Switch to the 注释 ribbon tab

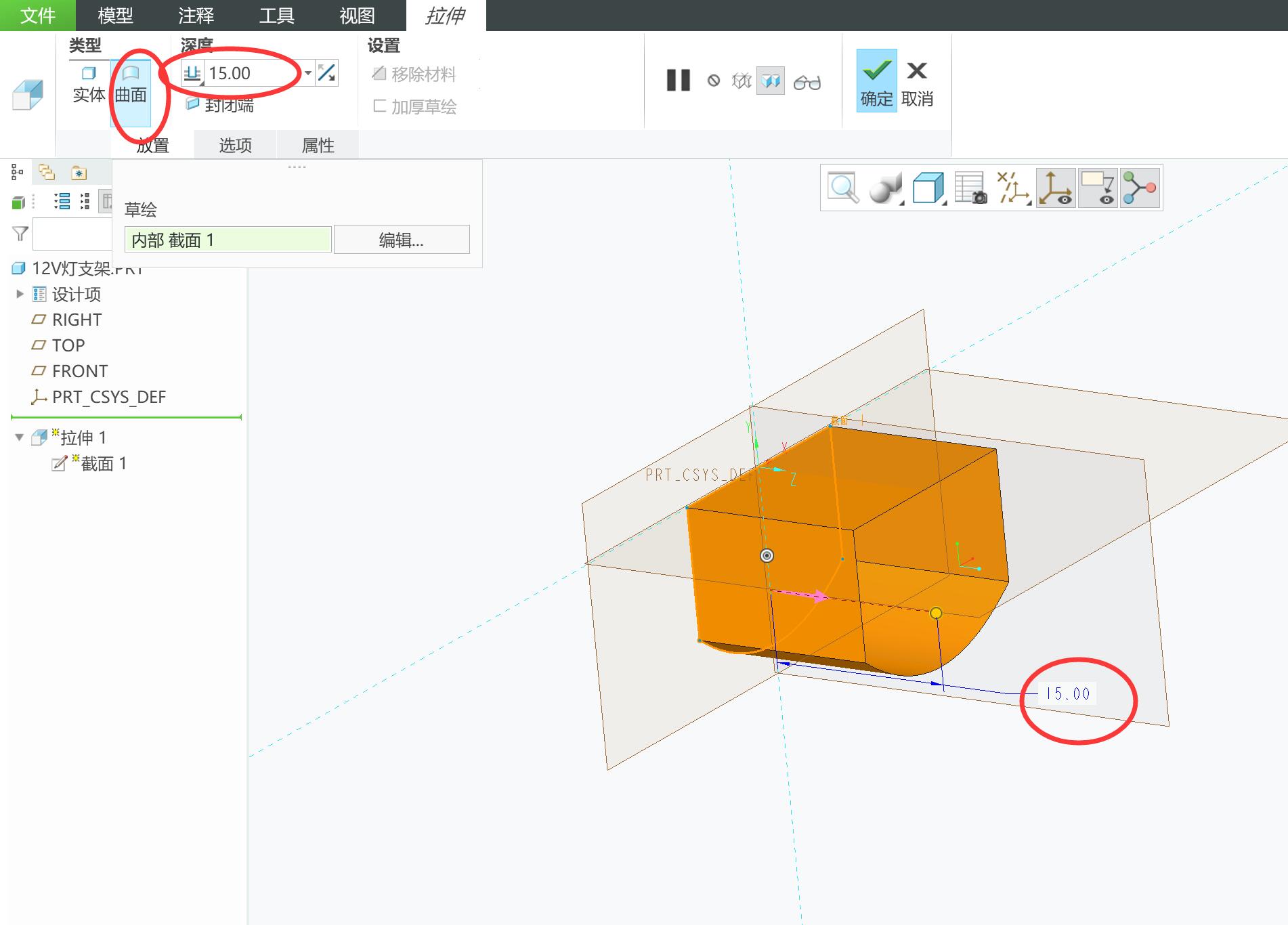coord(196,16)
